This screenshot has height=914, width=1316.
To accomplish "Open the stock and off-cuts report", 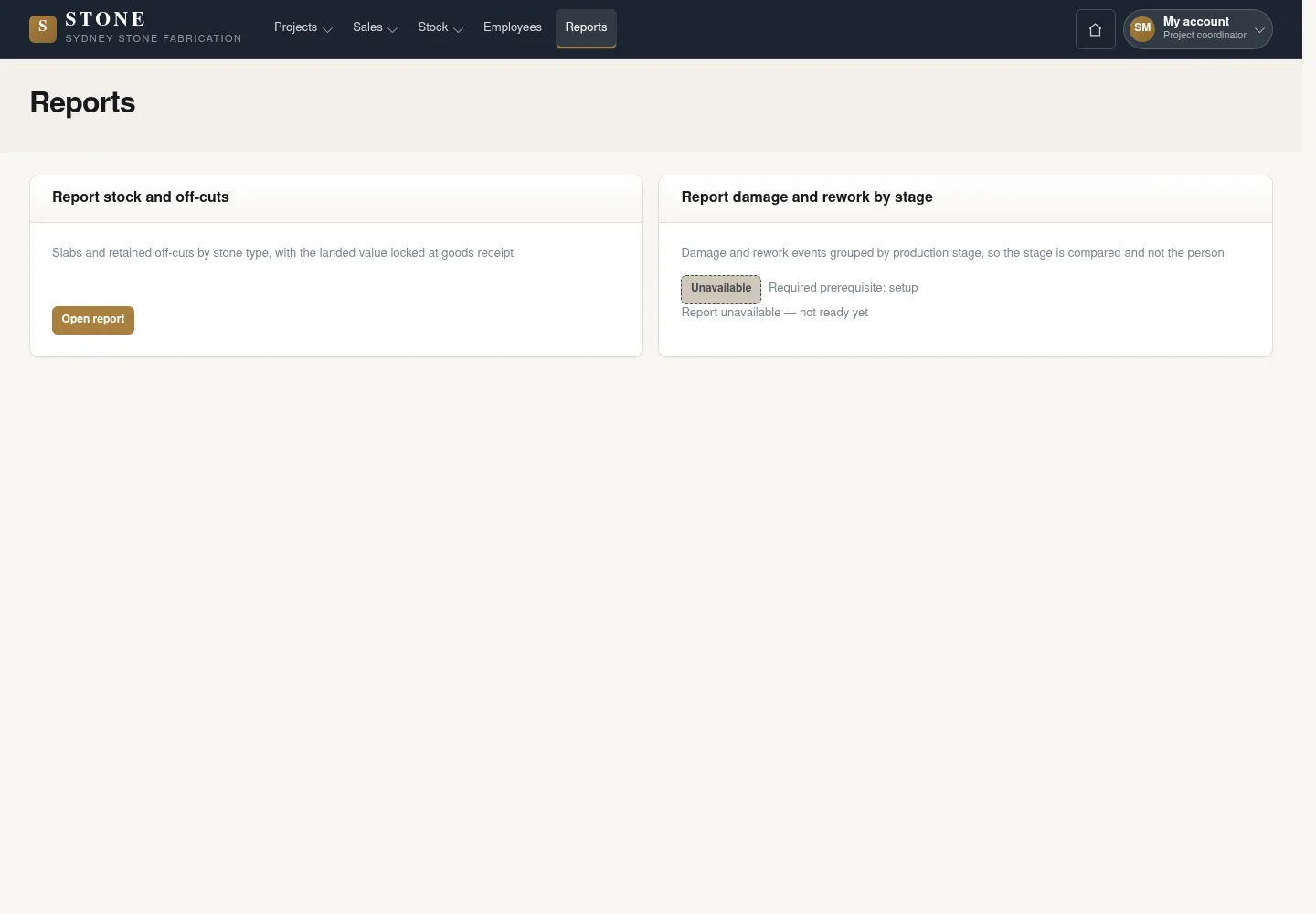I will [93, 320].
